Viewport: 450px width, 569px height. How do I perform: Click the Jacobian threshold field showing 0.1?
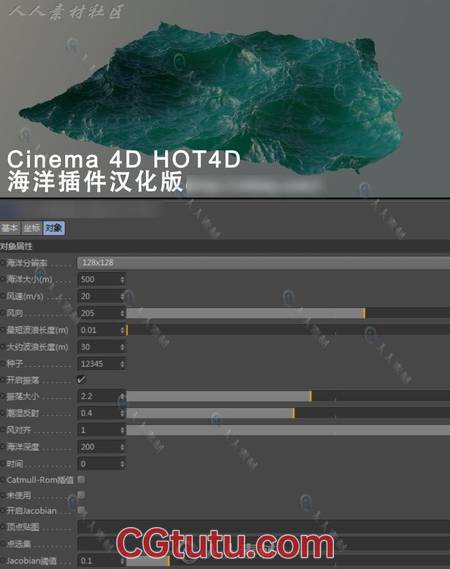tap(99, 561)
